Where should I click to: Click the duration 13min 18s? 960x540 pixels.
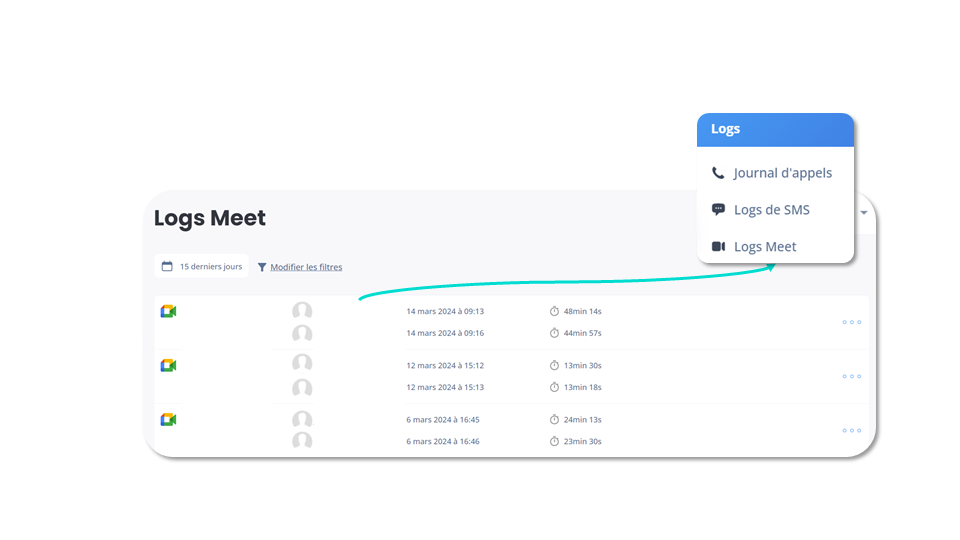coord(582,387)
